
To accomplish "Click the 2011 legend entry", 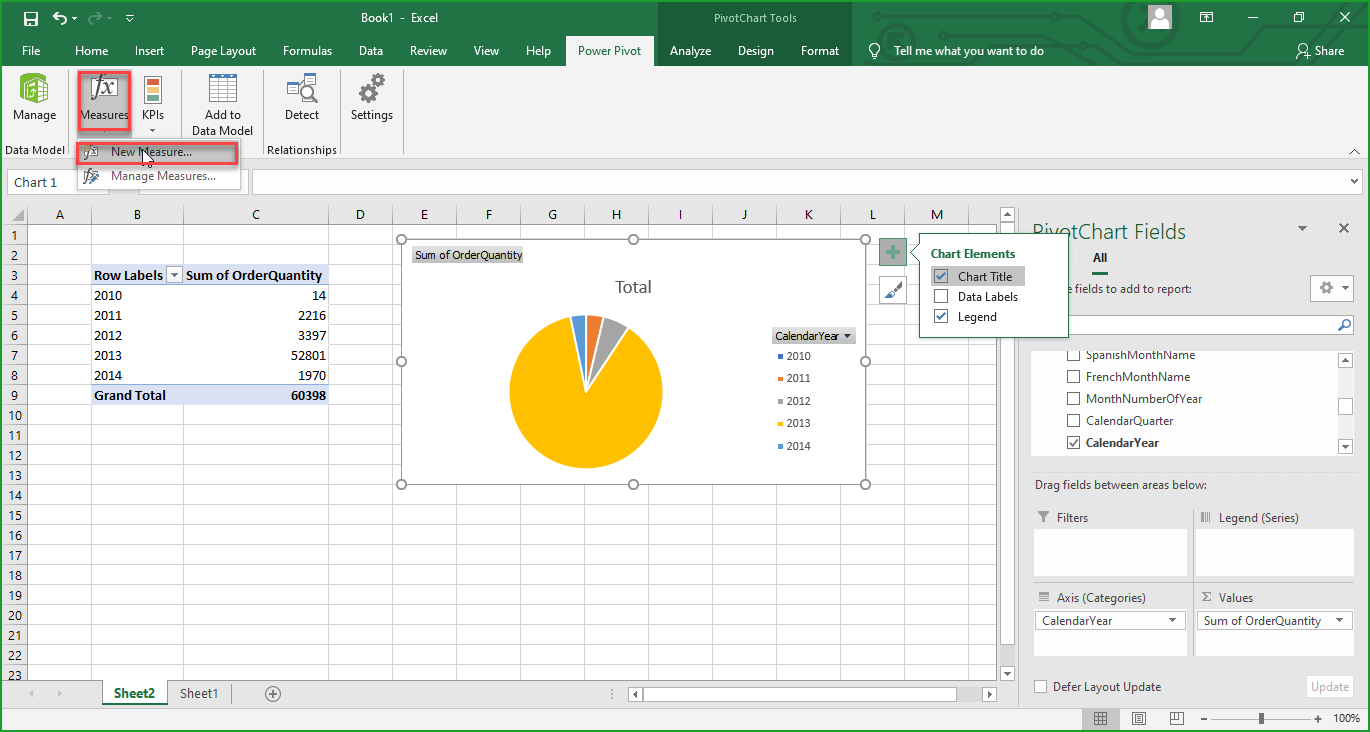I will (795, 378).
